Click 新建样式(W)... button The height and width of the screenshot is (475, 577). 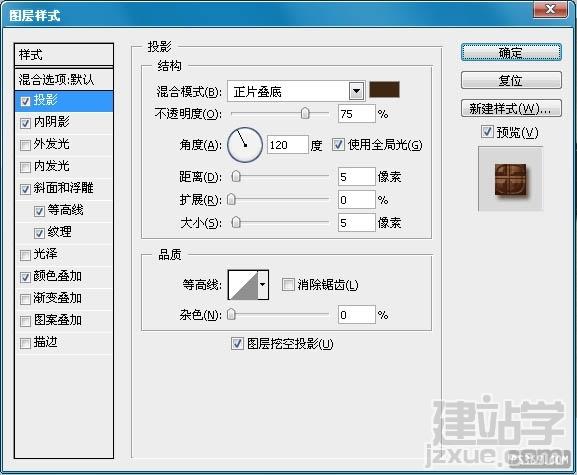click(511, 109)
